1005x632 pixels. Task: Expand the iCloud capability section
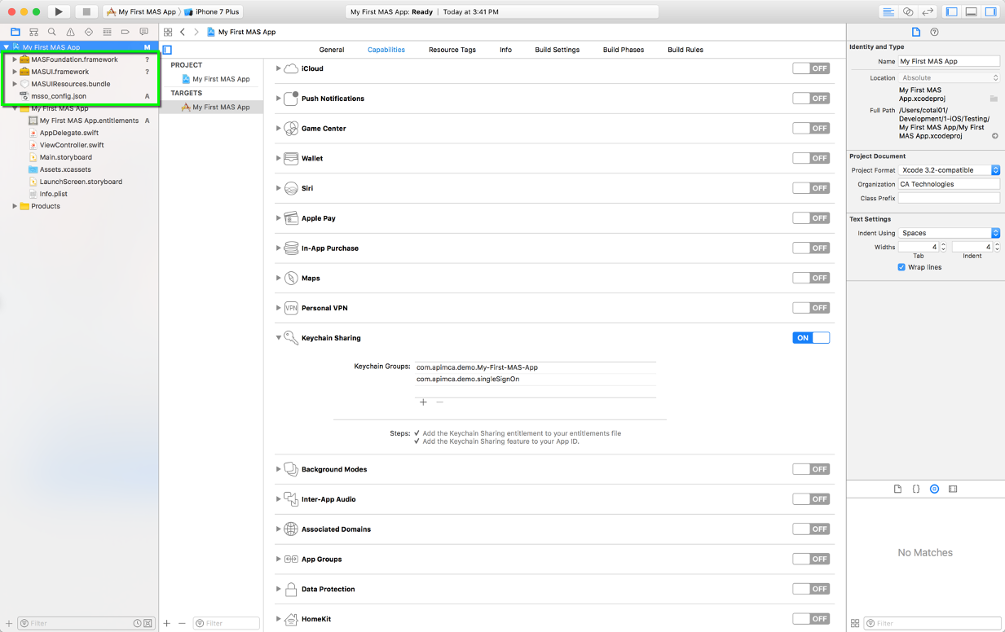(x=278, y=69)
